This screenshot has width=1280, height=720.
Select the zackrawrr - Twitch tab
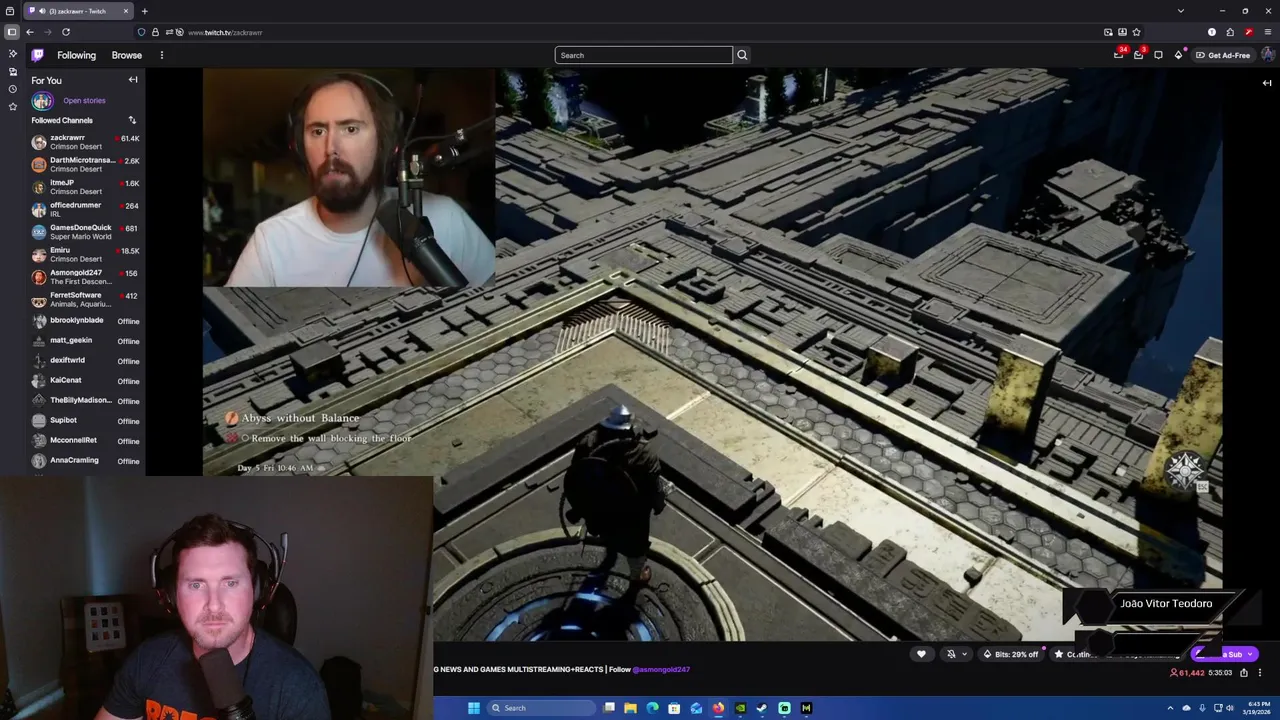(77, 11)
